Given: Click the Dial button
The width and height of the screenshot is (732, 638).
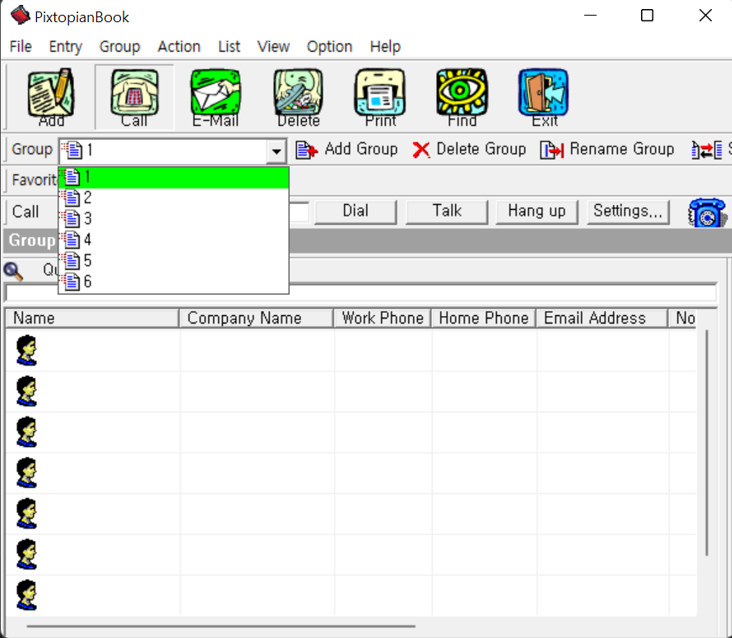Looking at the screenshot, I should click(x=356, y=211).
